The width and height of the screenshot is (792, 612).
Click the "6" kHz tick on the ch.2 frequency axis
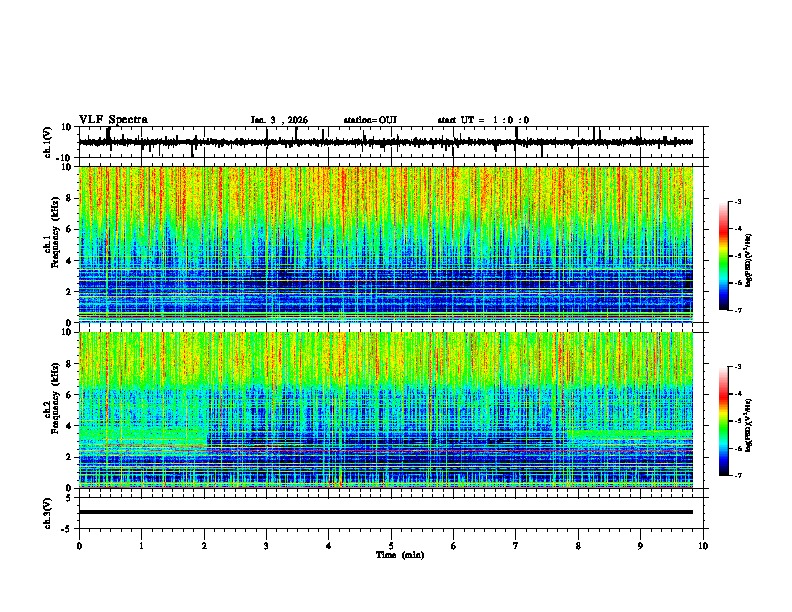[69, 395]
